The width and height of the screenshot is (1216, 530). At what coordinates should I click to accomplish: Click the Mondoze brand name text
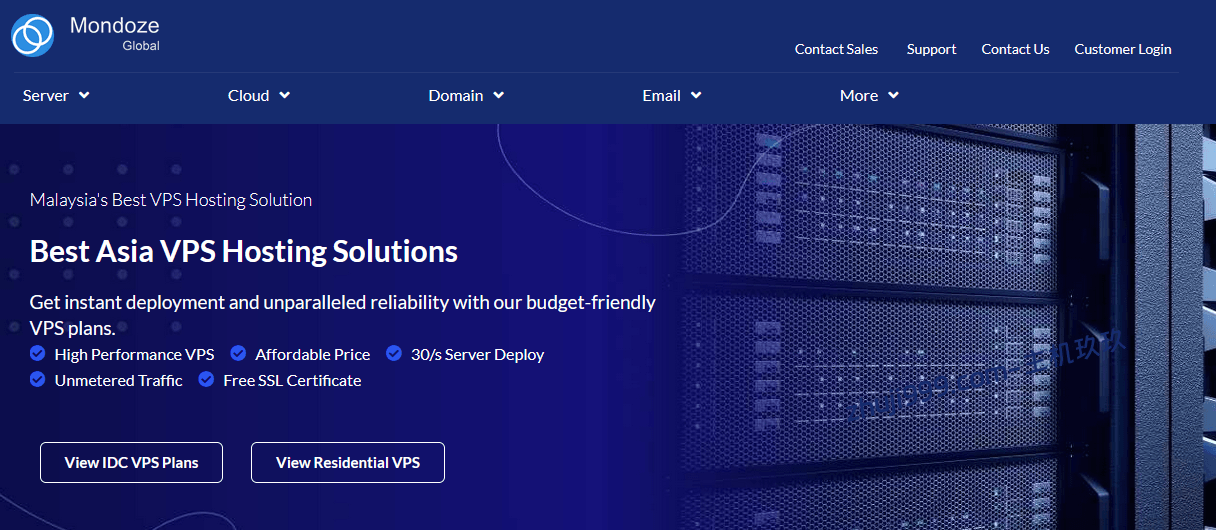(x=114, y=26)
